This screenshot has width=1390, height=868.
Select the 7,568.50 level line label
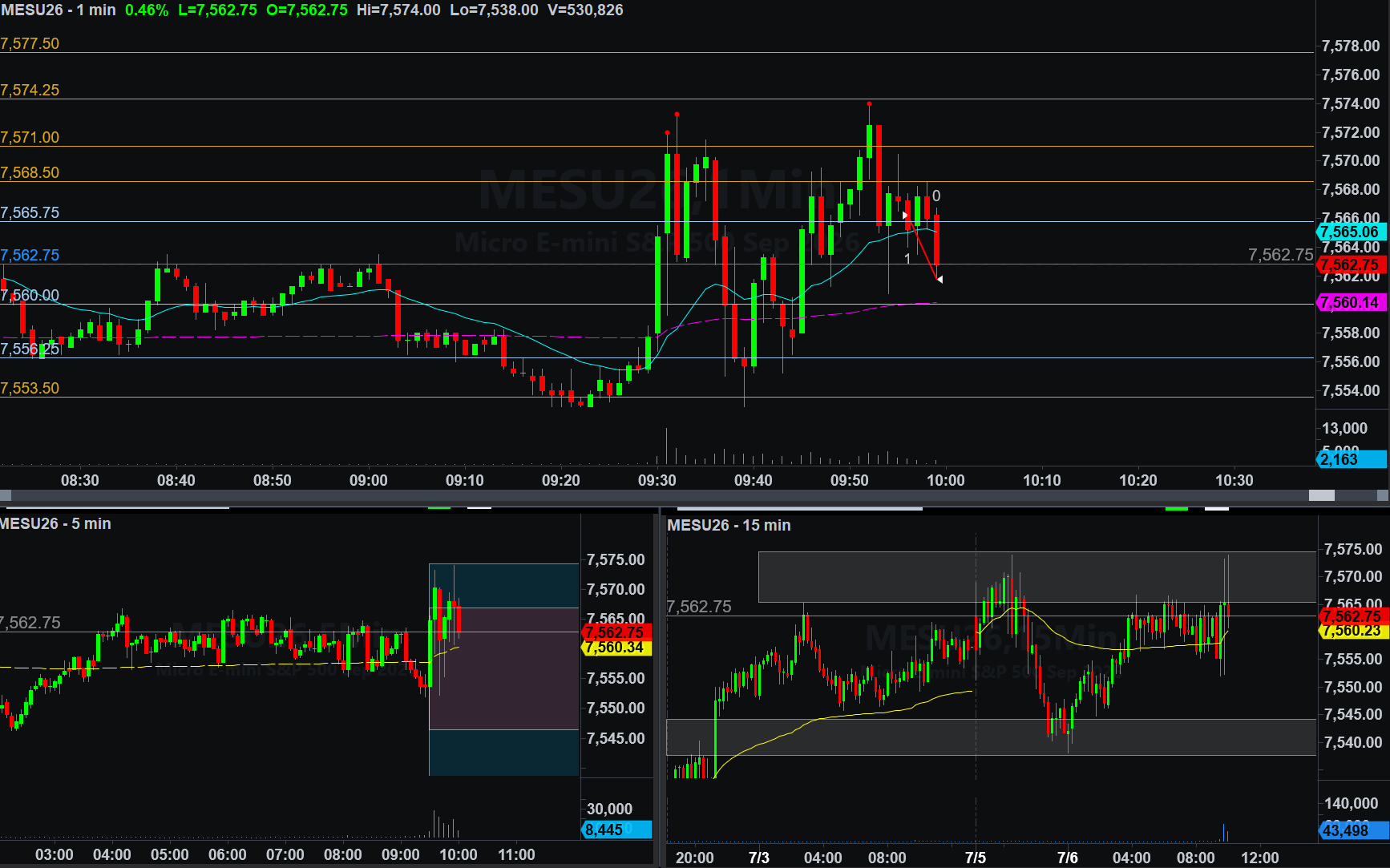[30, 173]
